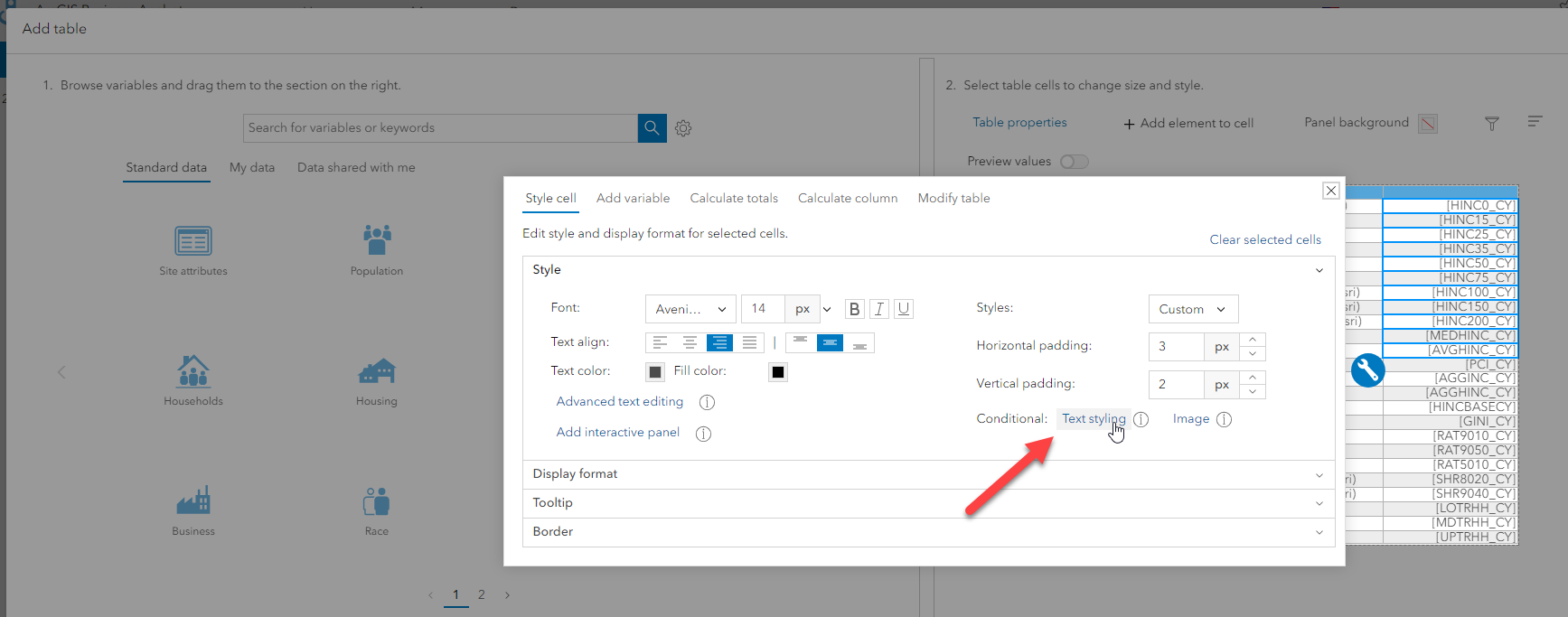
Task: Expand the Display format section
Action: click(928, 474)
